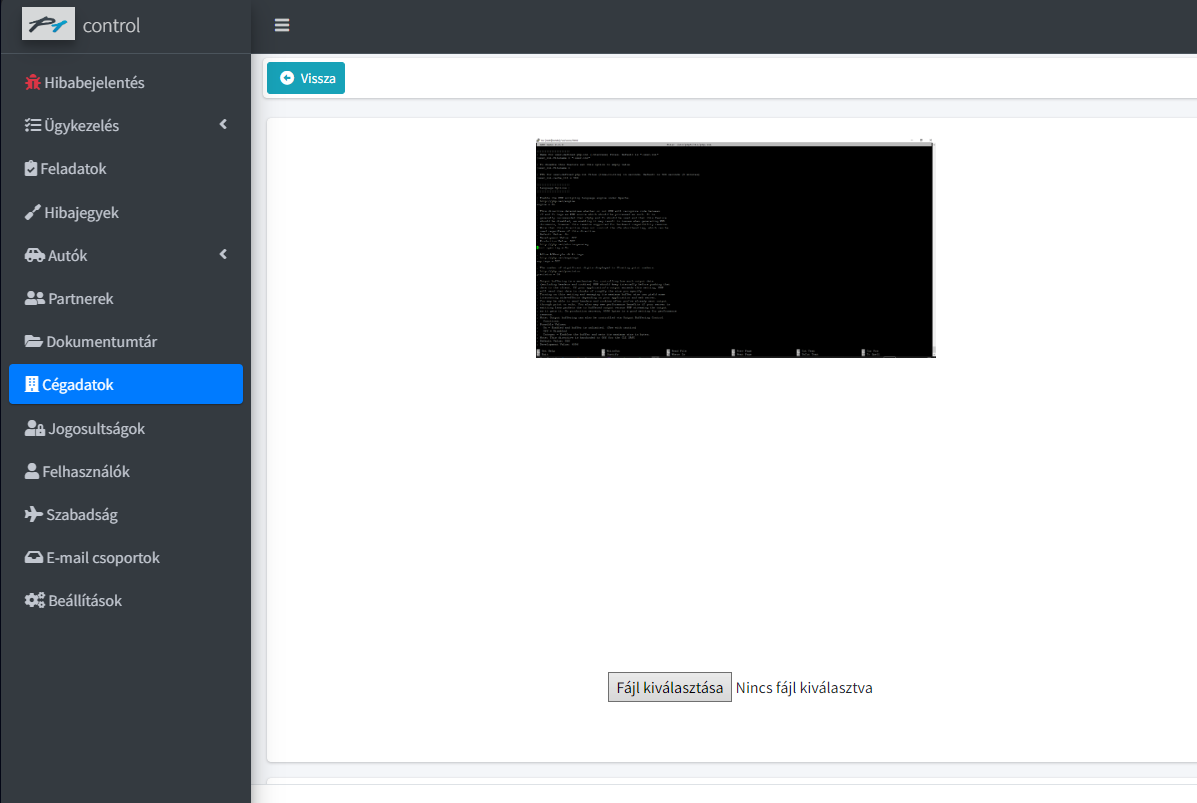The height and width of the screenshot is (803, 1197).
Task: Toggle sidebar with the hamburger menu icon
Action: tap(282, 26)
